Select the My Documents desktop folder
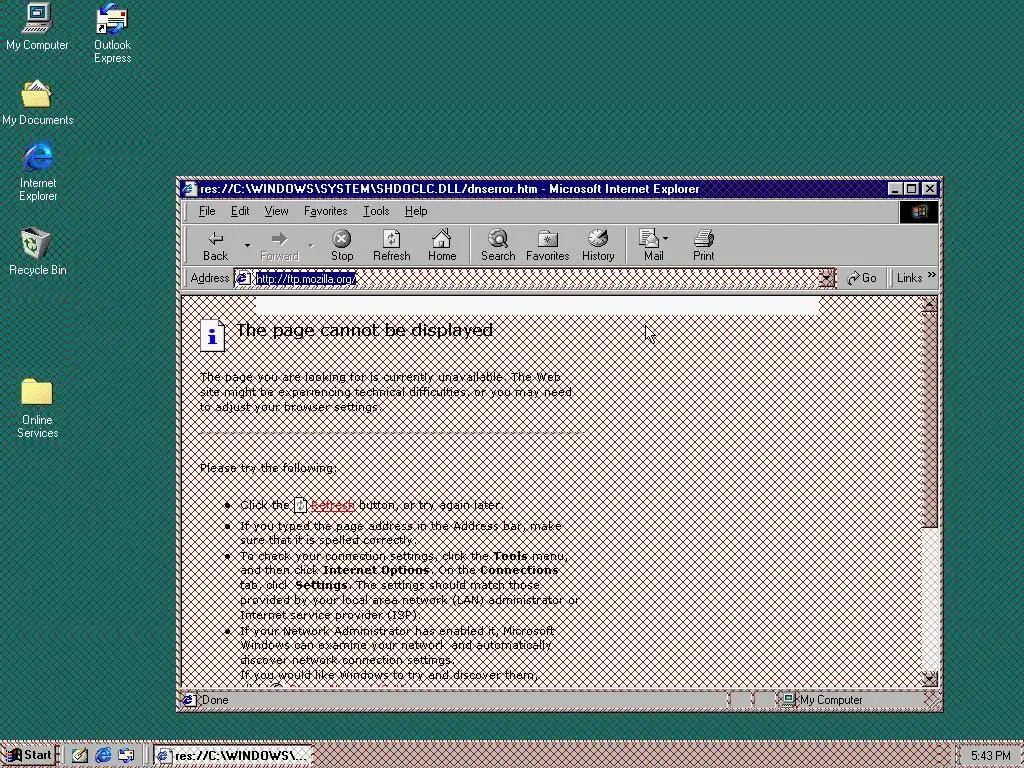1024x768 pixels. [x=37, y=103]
